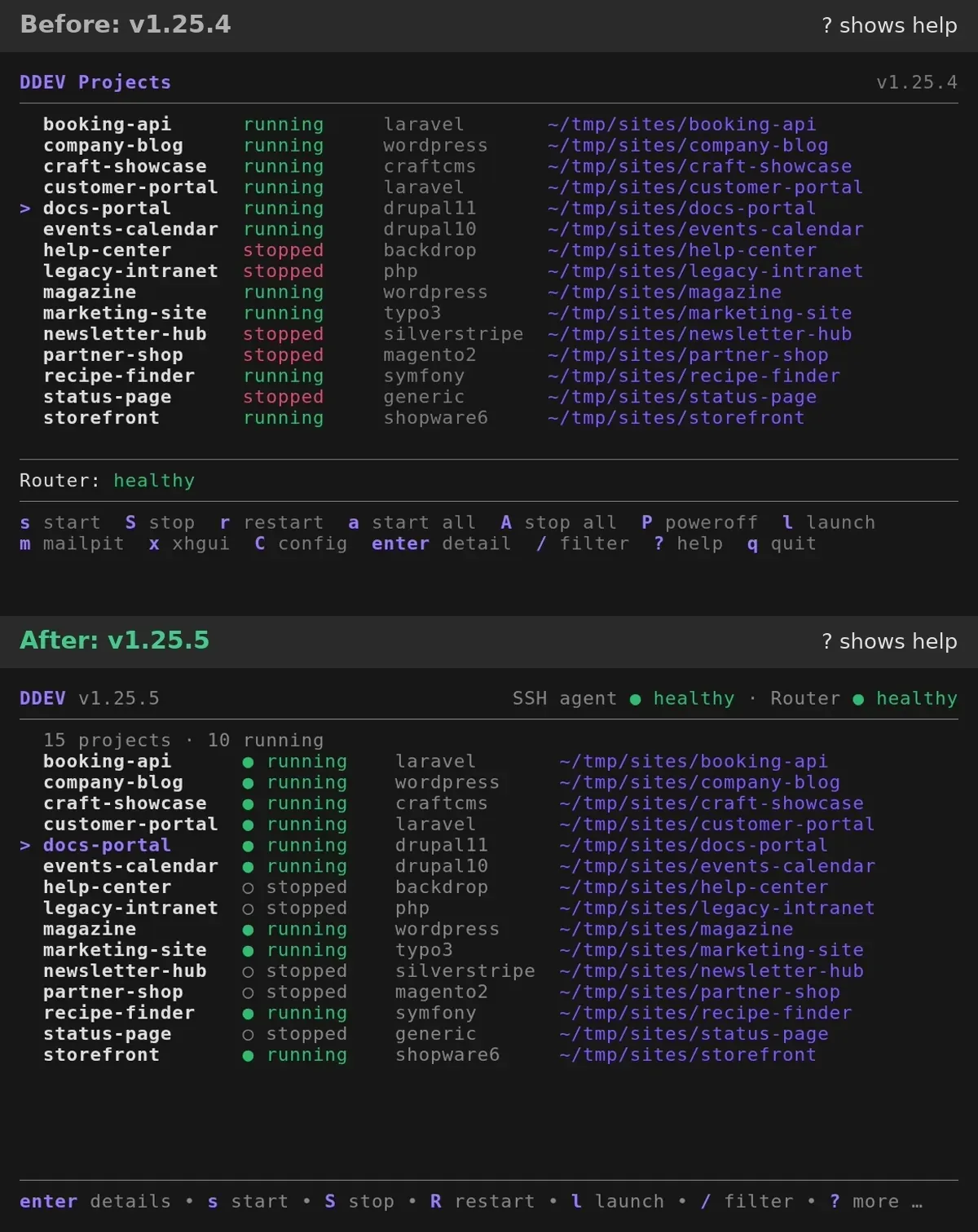Click the > cursor marker in the Before list
The height and width of the screenshot is (1232, 978).
click(x=25, y=209)
